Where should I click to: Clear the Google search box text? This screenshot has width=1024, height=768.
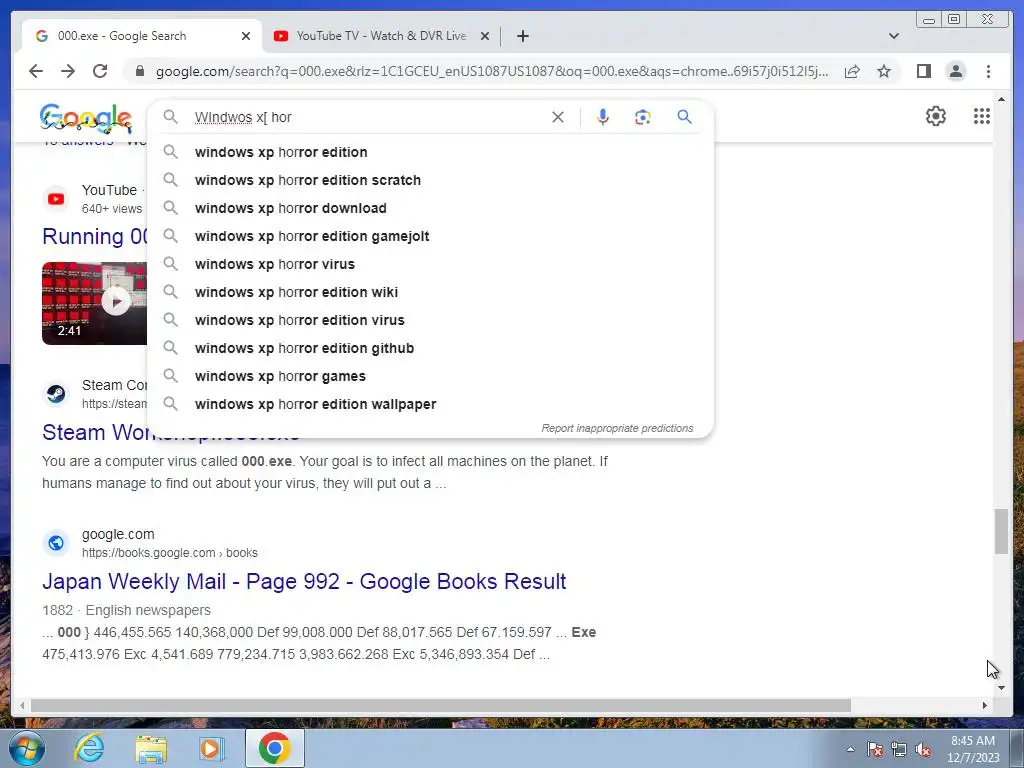point(558,117)
